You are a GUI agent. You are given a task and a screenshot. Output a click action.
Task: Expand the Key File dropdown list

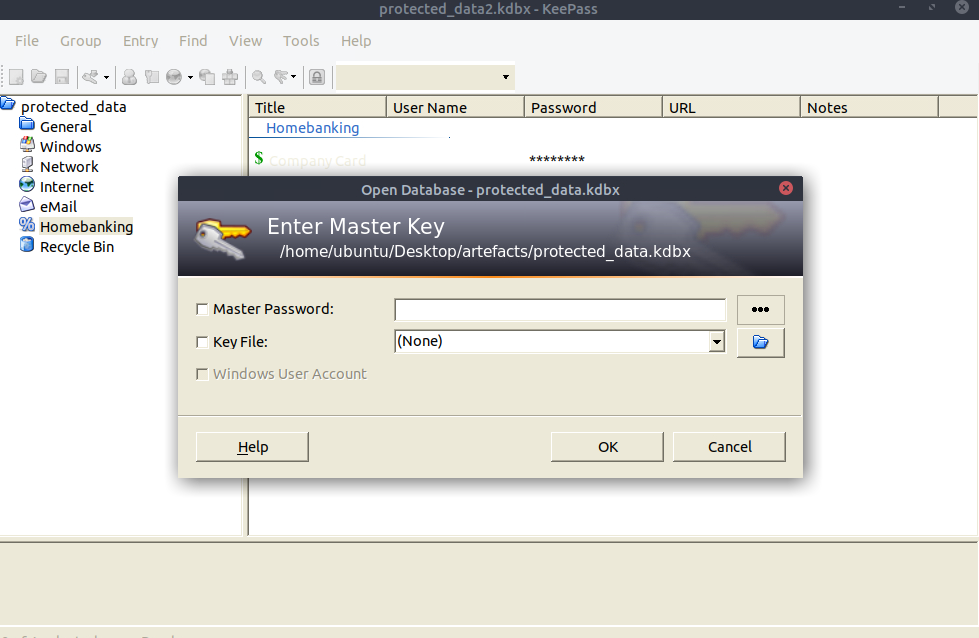(x=716, y=342)
